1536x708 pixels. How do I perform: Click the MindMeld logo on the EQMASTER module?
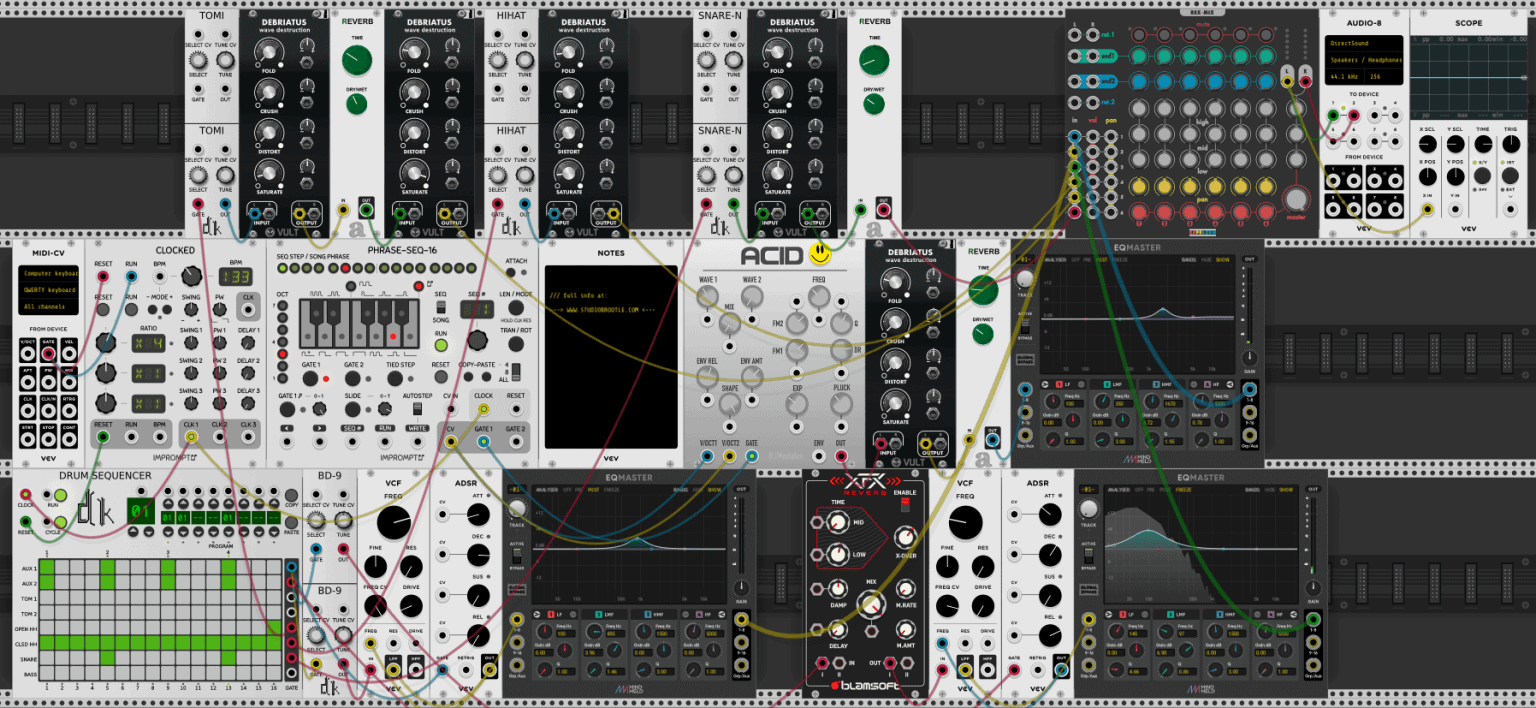pyautogui.click(x=1136, y=457)
